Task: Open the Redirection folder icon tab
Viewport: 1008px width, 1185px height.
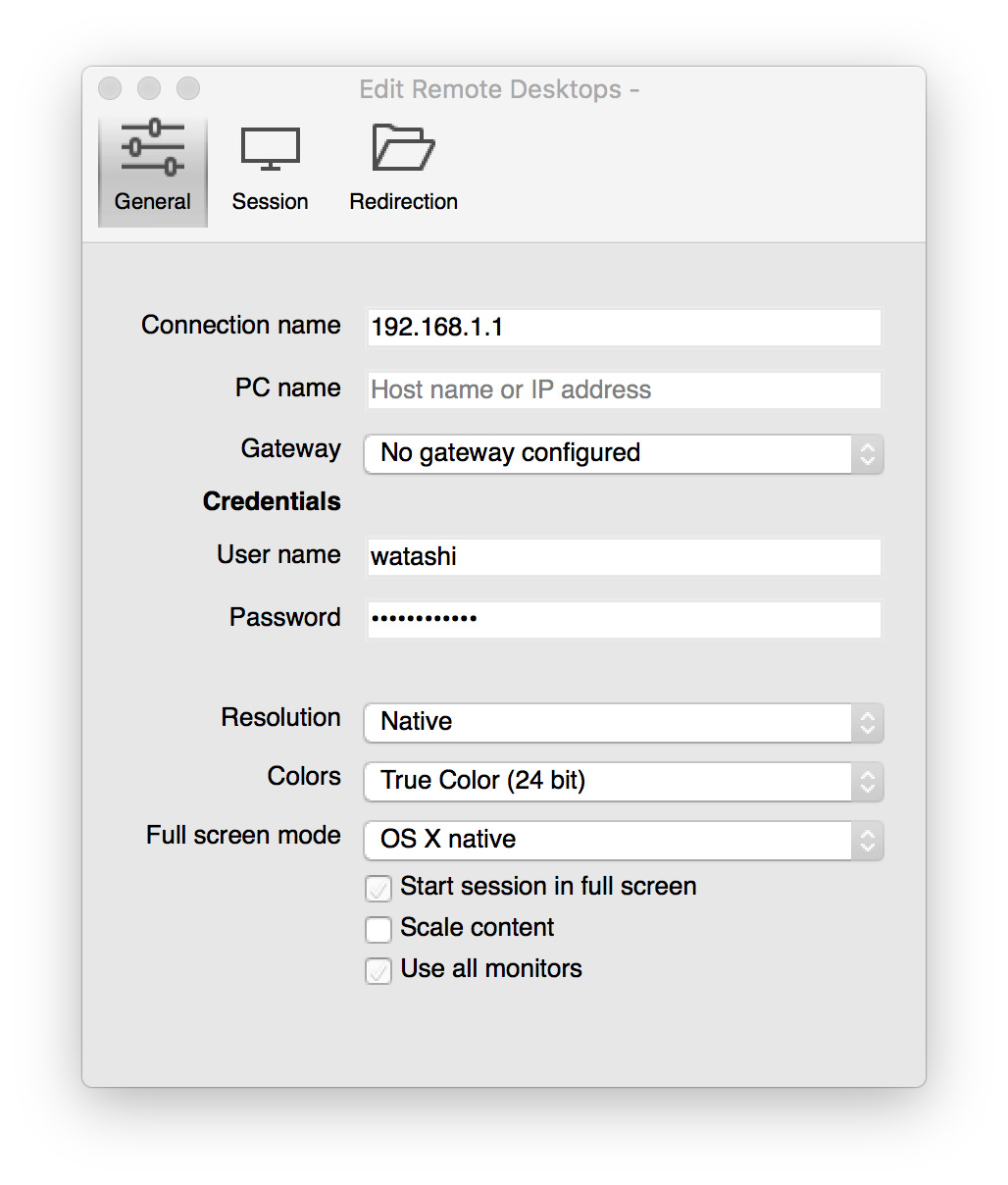Action: 403,170
